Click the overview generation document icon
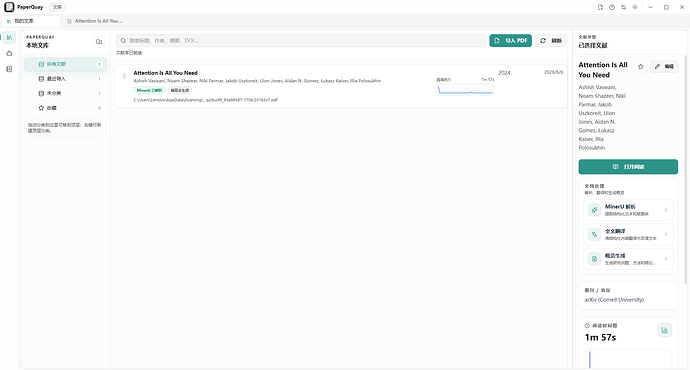This screenshot has width=690, height=370. tap(594, 259)
